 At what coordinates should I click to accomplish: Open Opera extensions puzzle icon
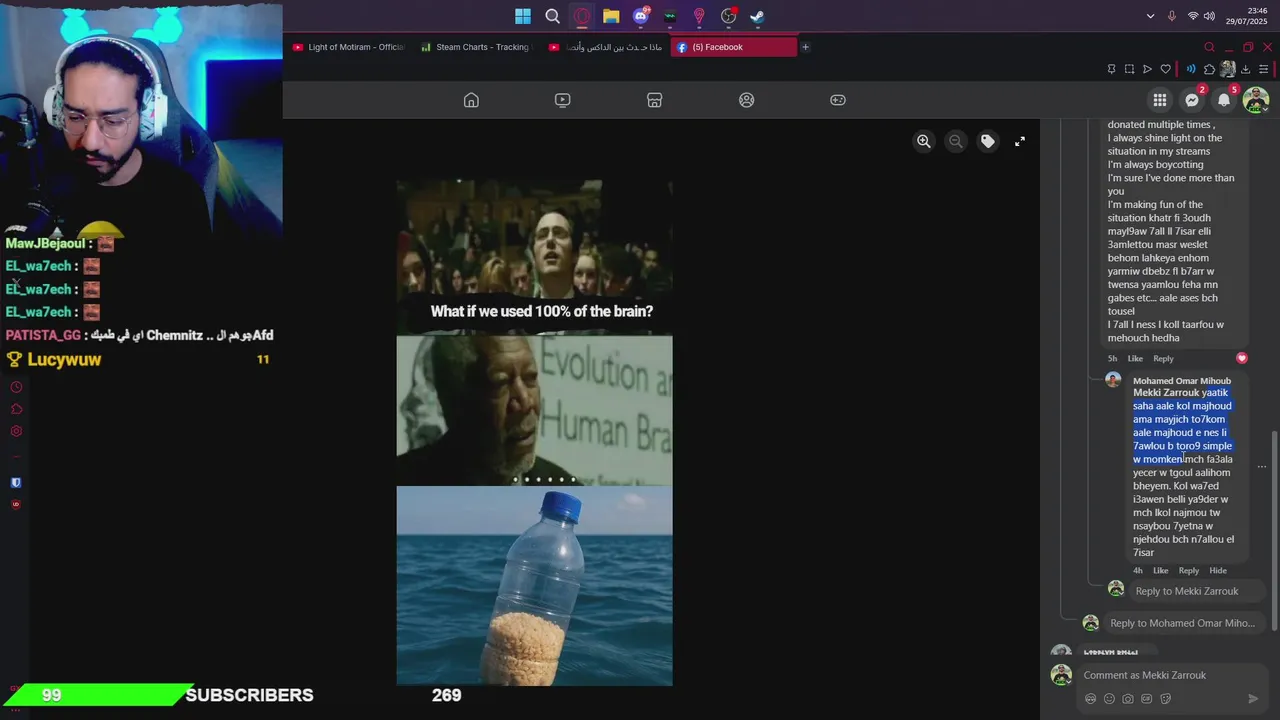point(1209,69)
